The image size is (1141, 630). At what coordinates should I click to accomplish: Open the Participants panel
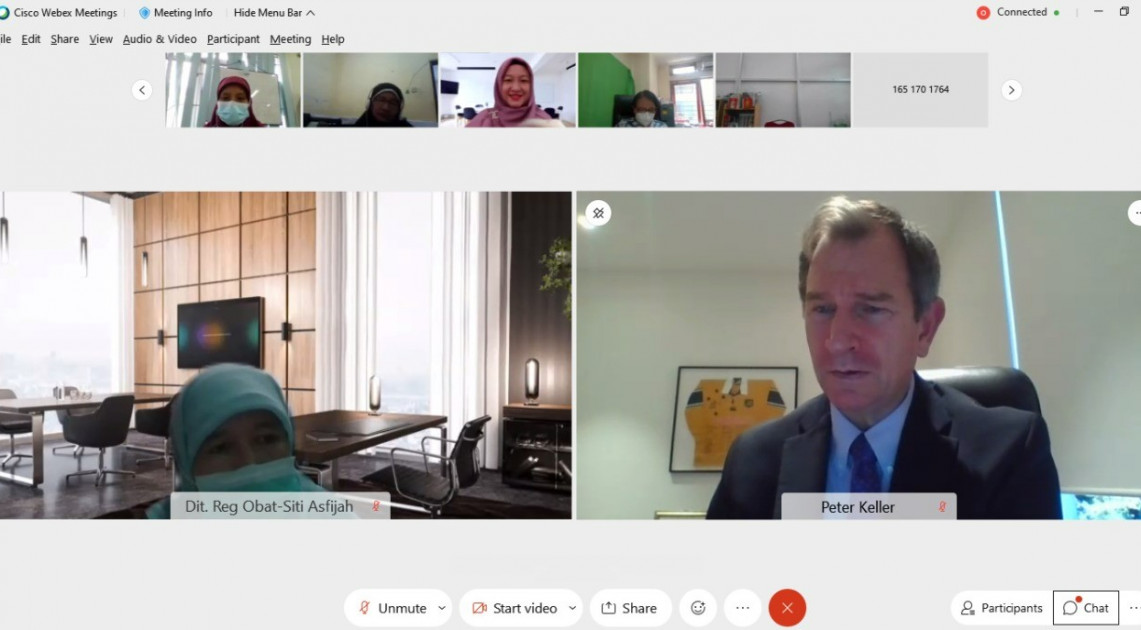[x=1001, y=608]
